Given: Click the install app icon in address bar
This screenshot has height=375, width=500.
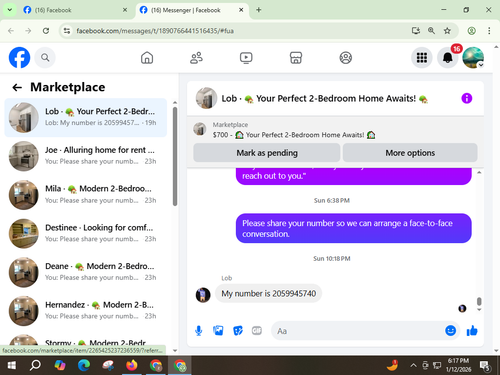Looking at the screenshot, I should click(416, 31).
